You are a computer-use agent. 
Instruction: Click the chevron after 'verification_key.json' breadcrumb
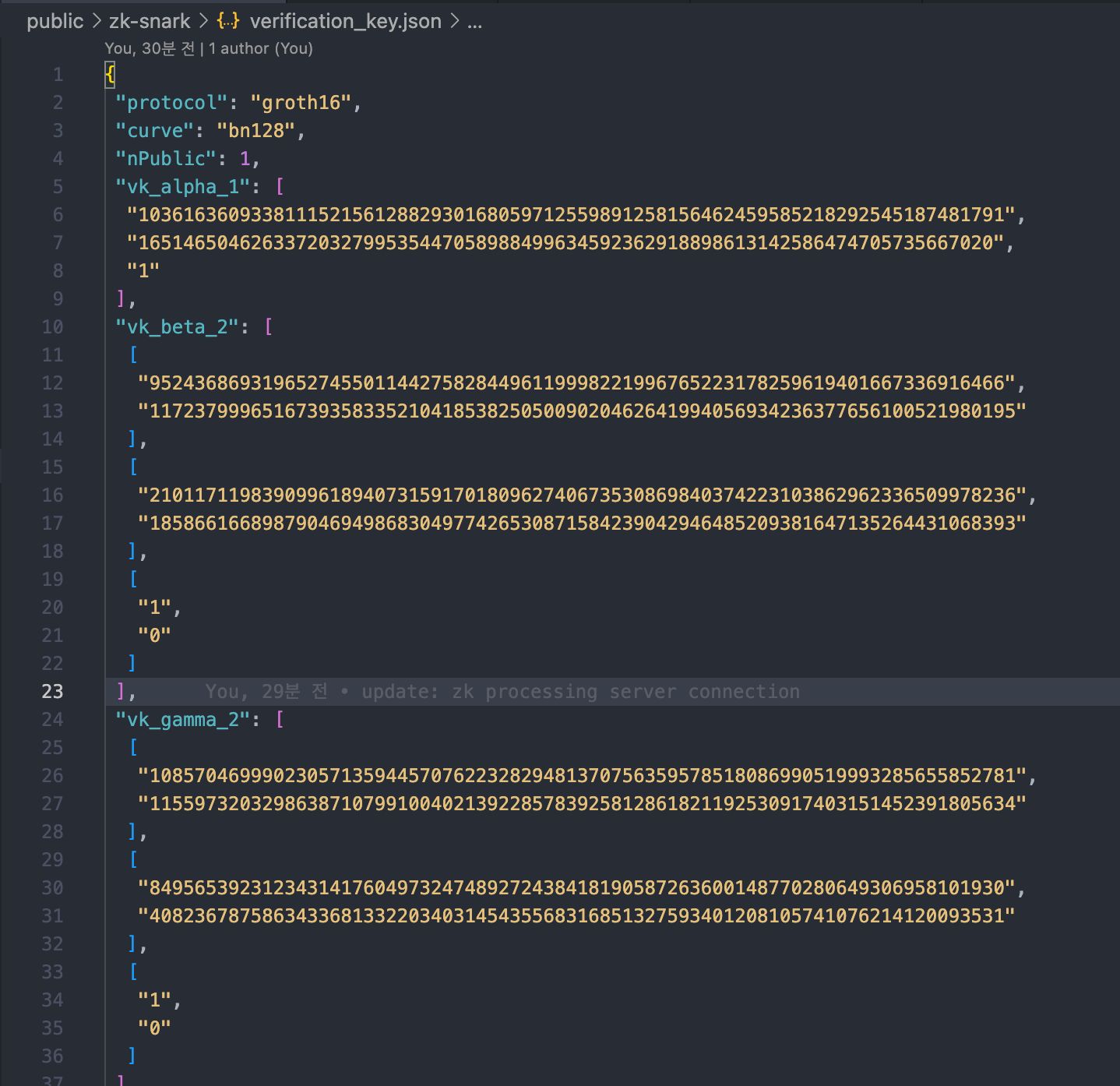coord(455,21)
